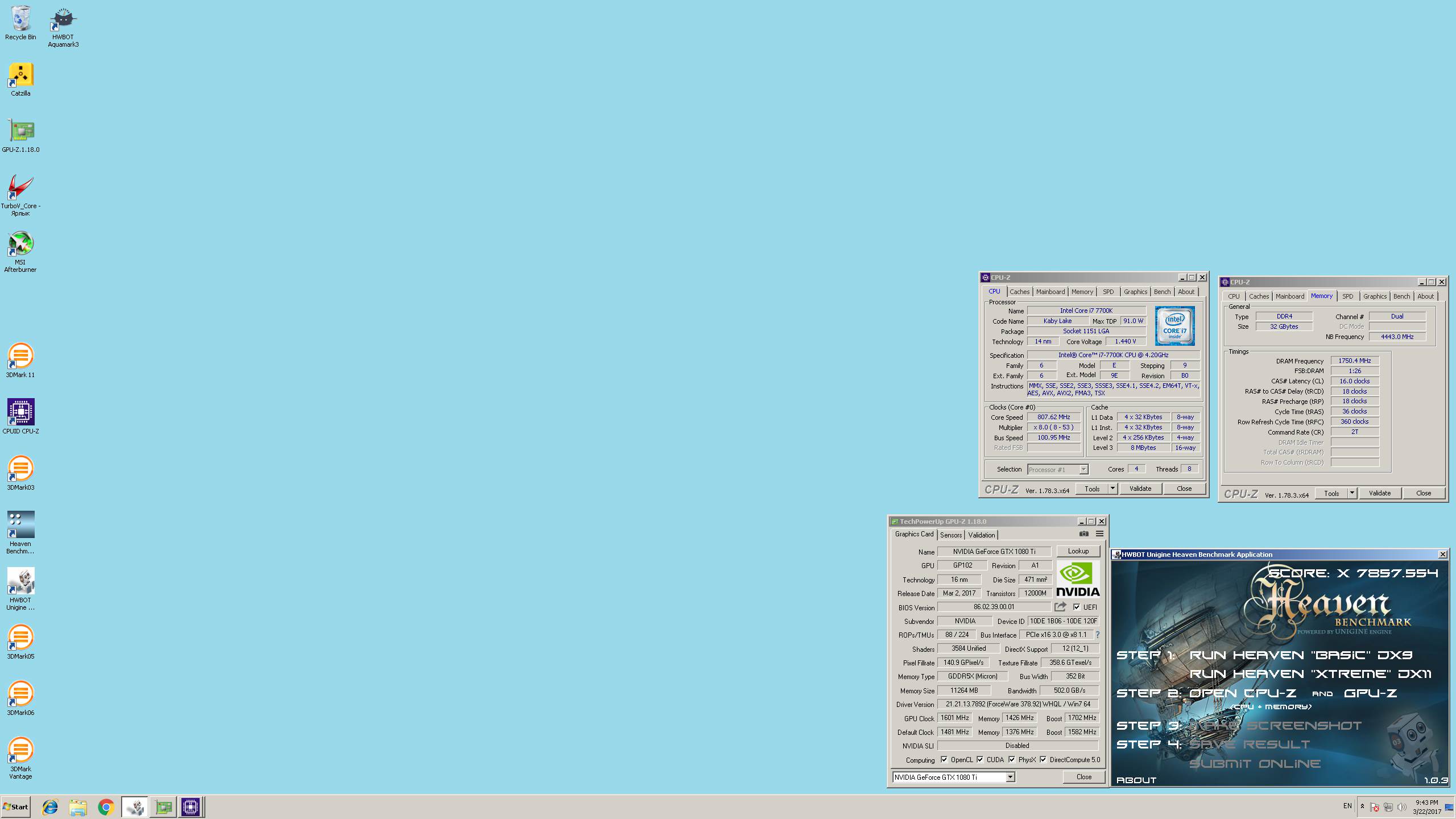Click the BIOS version share/export icon
The height and width of the screenshot is (819, 1456).
[1060, 607]
